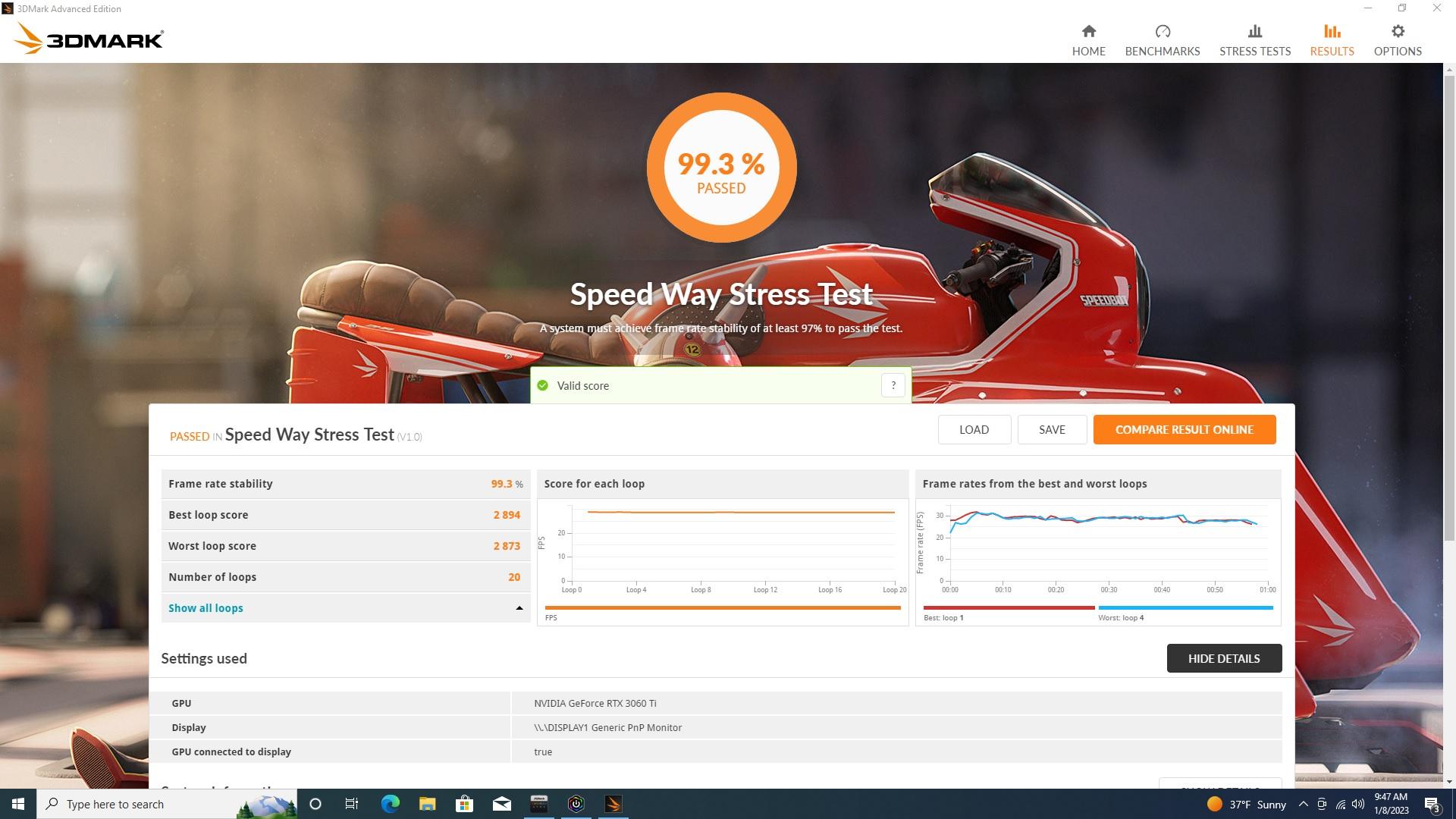Click the Load button
Image resolution: width=1456 pixels, height=819 pixels.
tap(974, 429)
